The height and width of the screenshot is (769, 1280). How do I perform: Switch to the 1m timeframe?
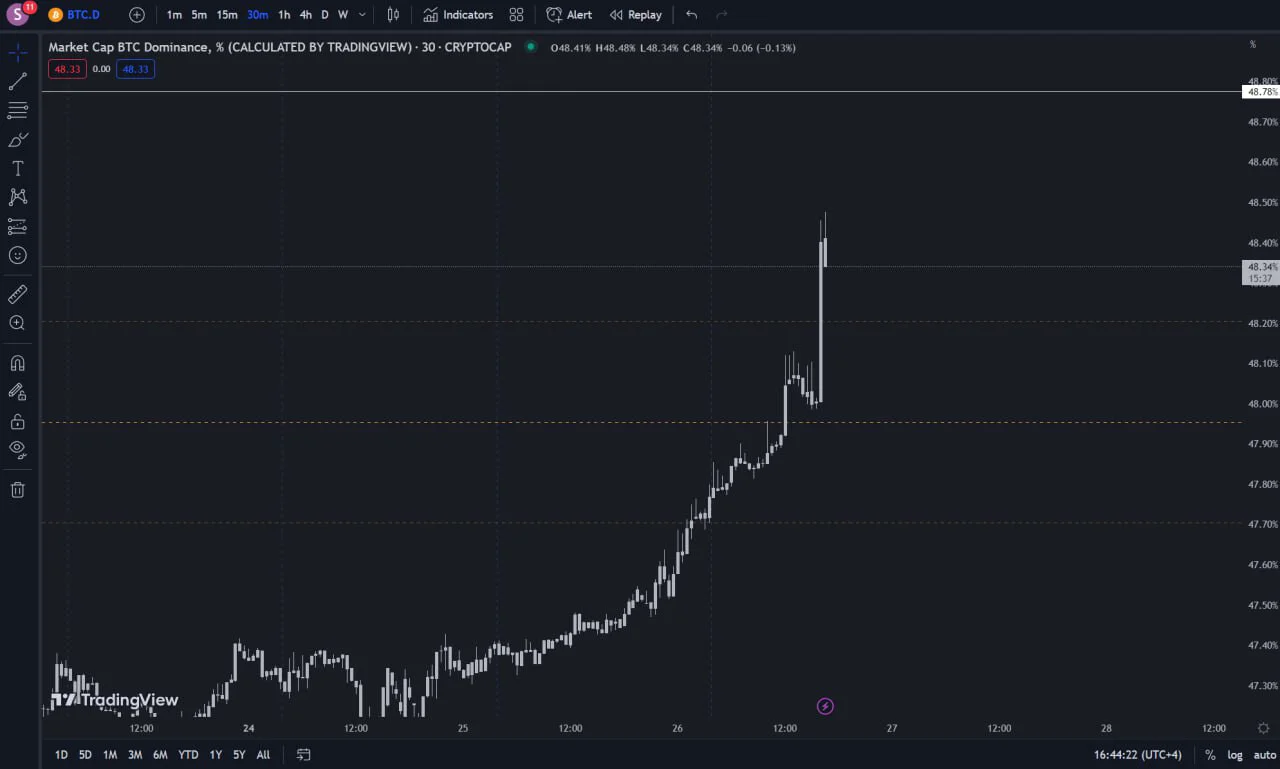coord(174,15)
